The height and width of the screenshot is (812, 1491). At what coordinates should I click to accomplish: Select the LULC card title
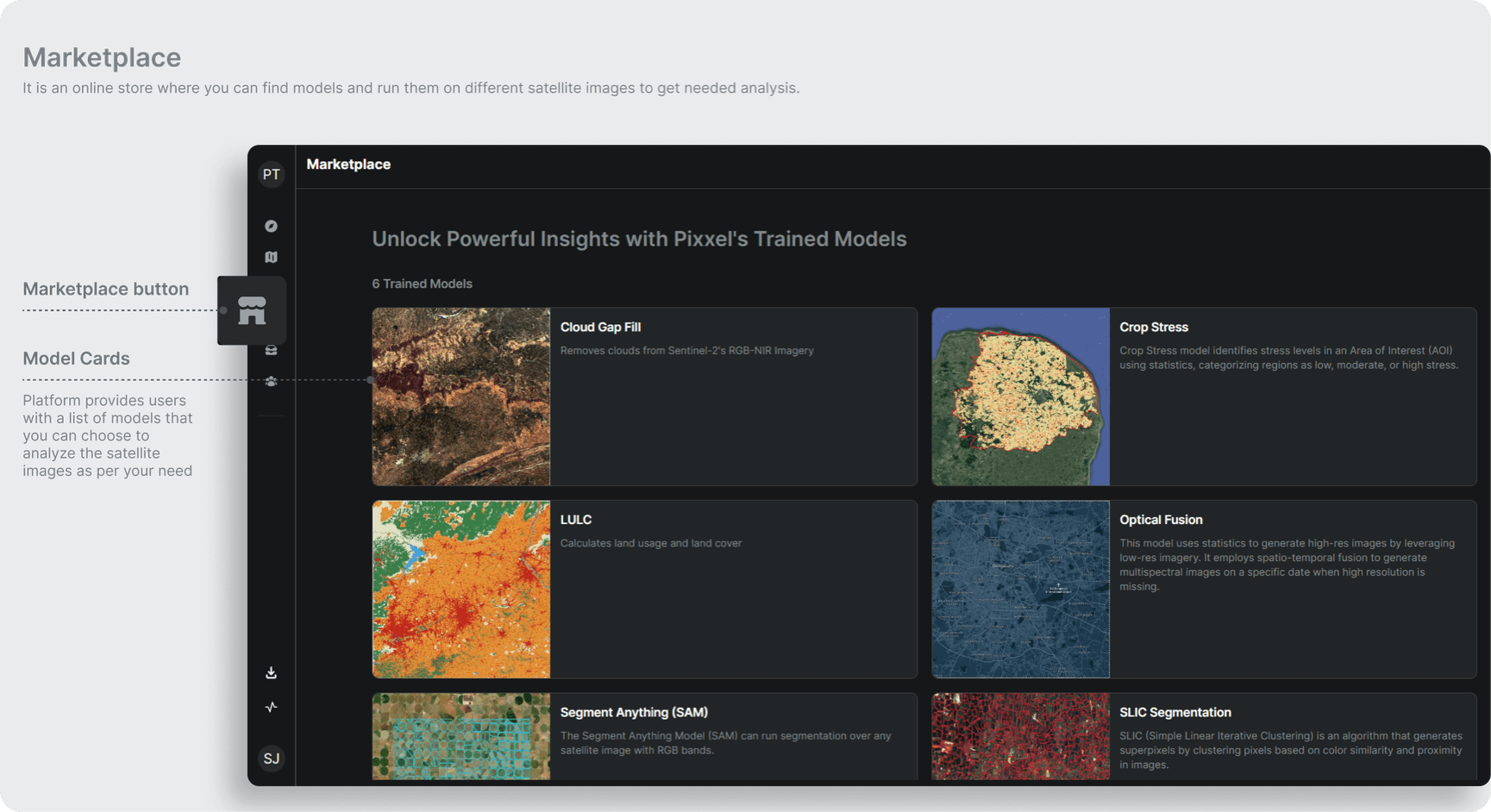click(x=576, y=520)
